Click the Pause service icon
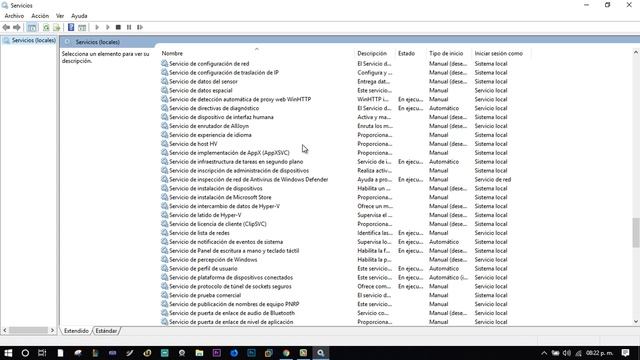The image size is (640, 360). (129, 27)
